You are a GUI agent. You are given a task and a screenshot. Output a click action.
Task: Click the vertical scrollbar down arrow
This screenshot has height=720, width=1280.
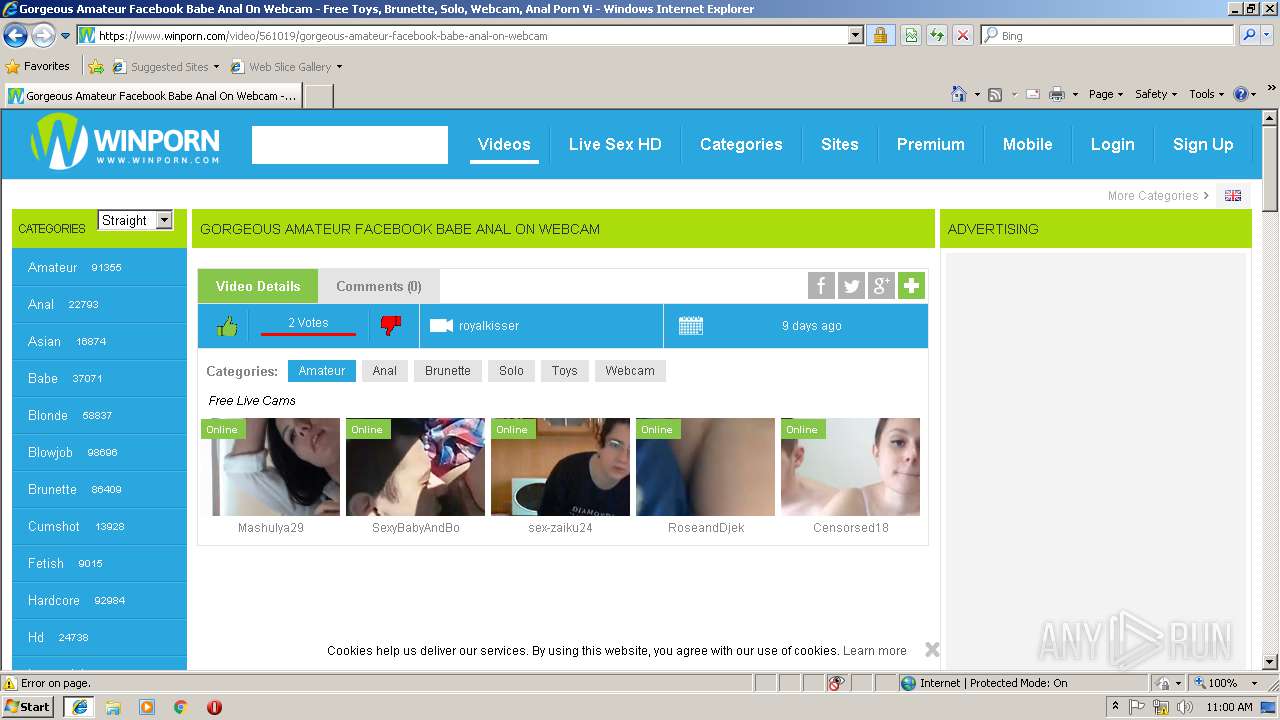coord(1270,661)
